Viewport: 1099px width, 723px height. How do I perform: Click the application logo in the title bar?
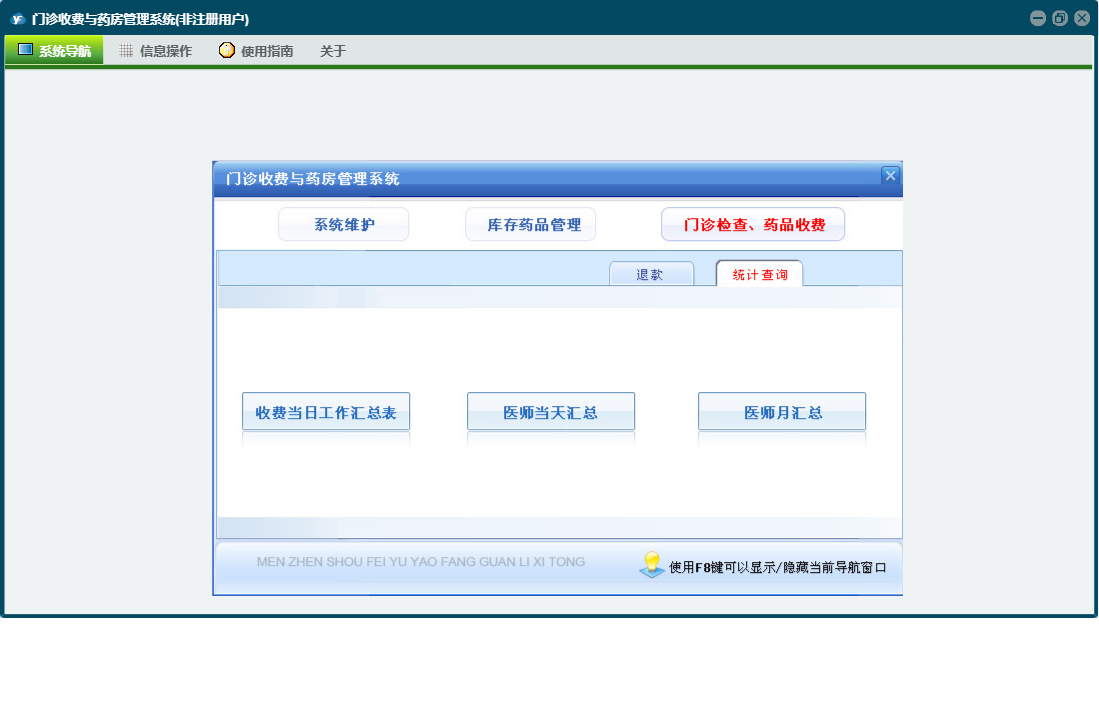point(17,18)
